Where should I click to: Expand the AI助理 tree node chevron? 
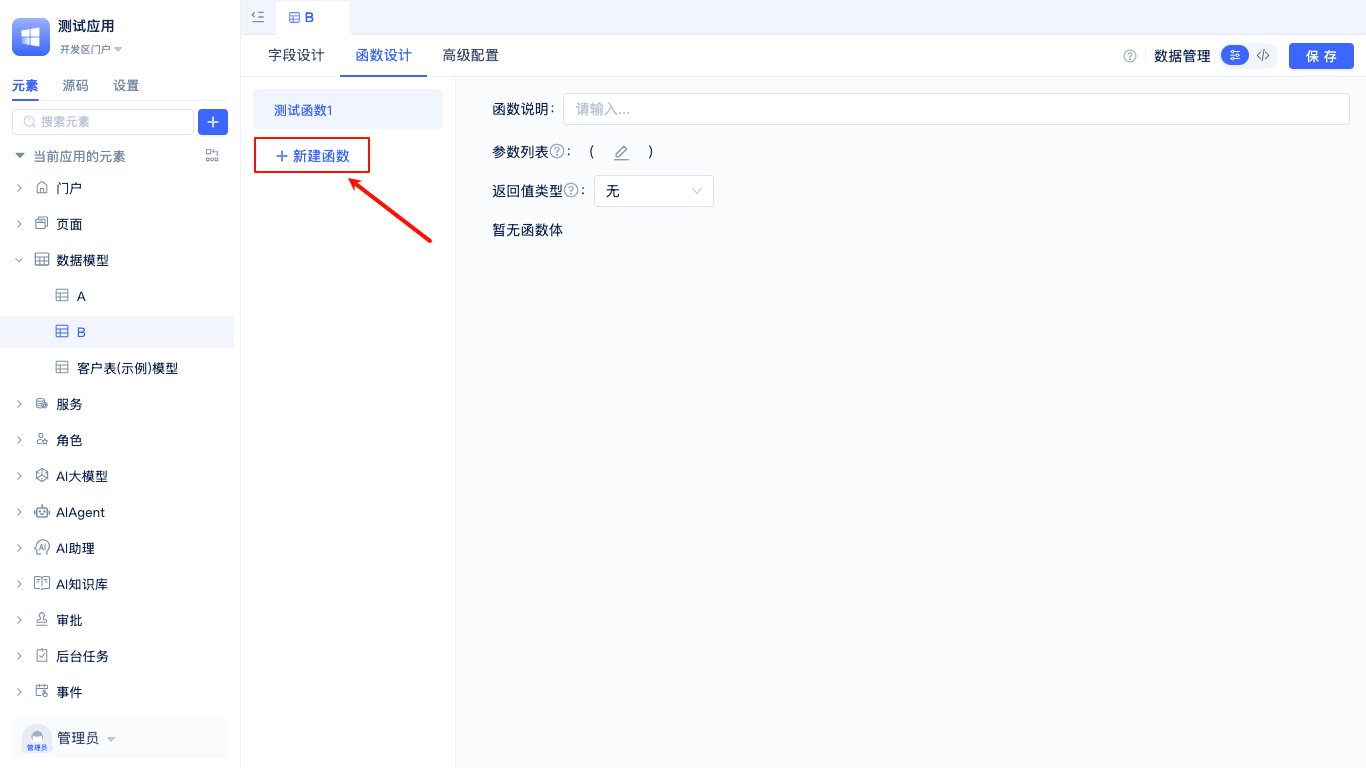[x=19, y=548]
